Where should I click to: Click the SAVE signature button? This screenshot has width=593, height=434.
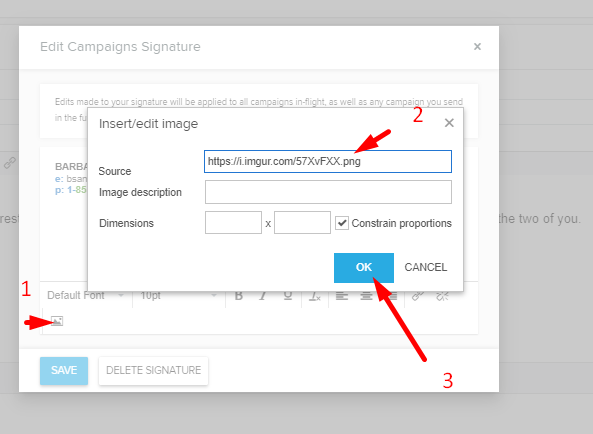(x=64, y=370)
